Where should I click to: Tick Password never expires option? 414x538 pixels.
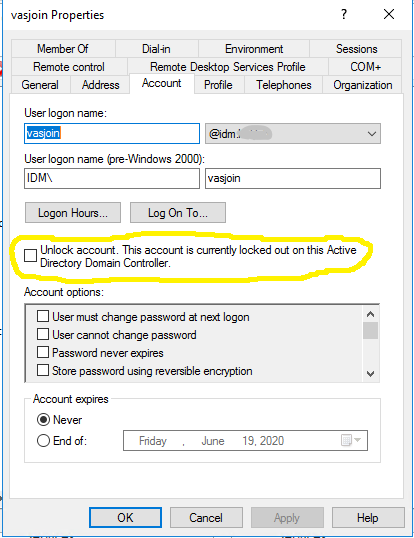[x=43, y=352]
